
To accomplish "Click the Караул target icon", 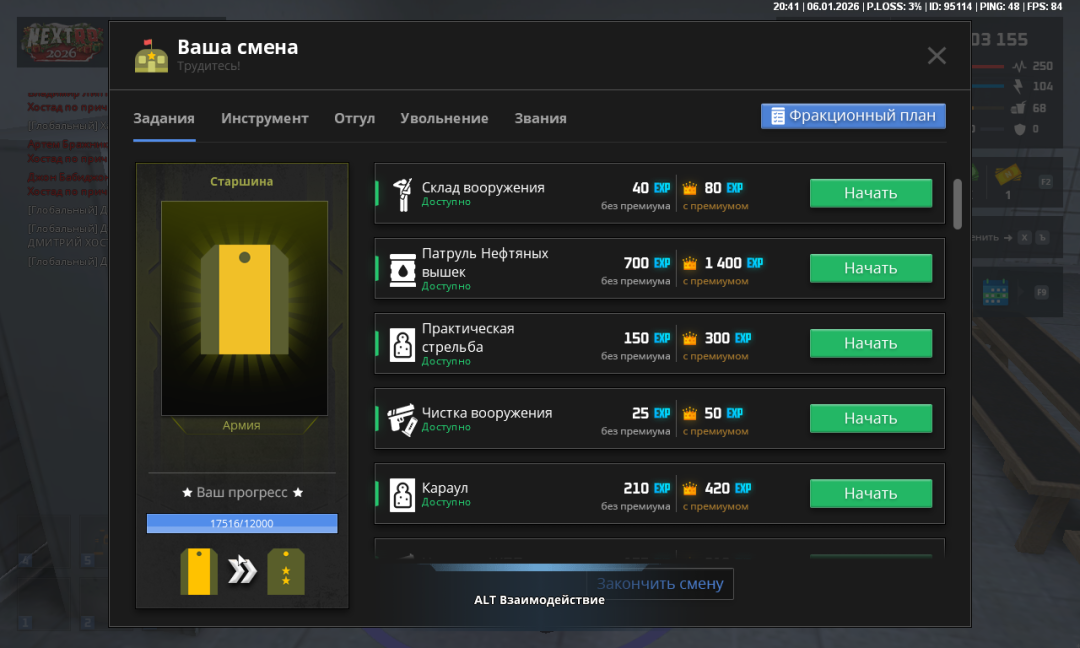I will coord(402,494).
